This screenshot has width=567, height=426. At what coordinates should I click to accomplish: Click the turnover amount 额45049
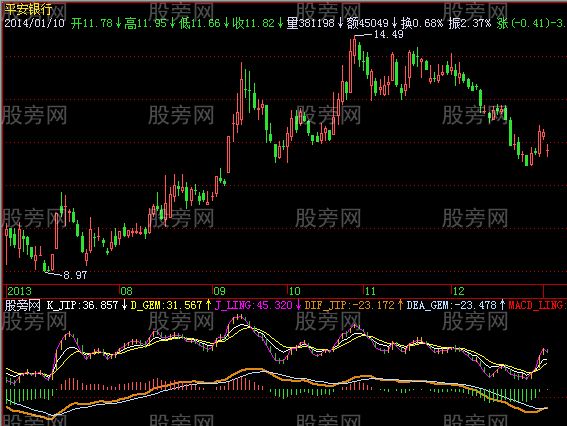point(367,24)
